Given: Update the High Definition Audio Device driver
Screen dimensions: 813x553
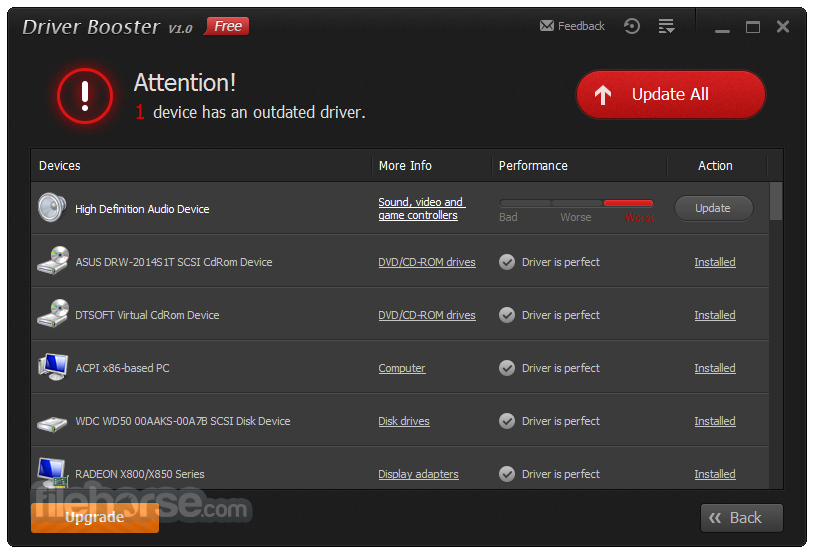Looking at the screenshot, I should point(713,208).
